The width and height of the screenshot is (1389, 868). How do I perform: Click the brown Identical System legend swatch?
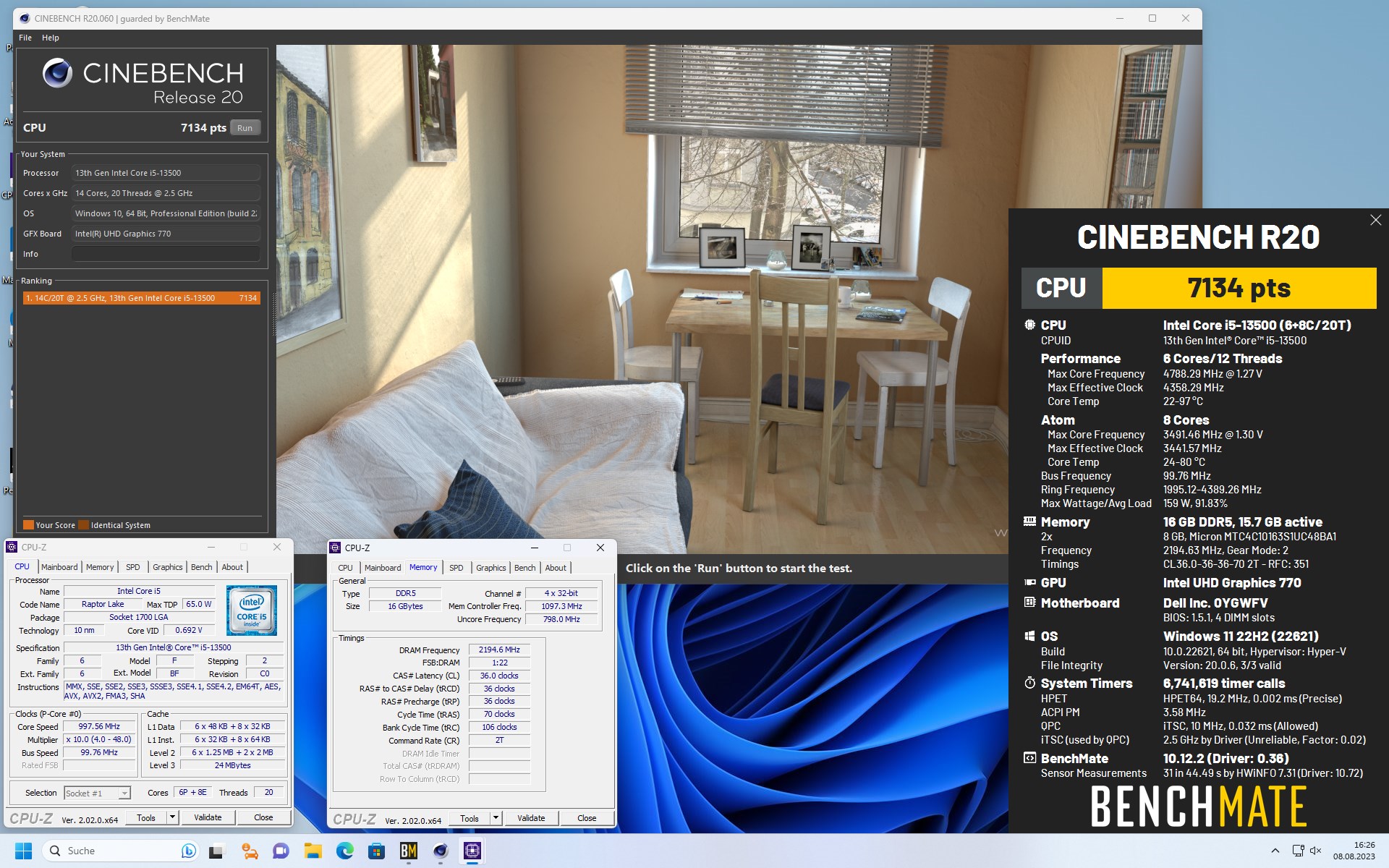tap(84, 525)
